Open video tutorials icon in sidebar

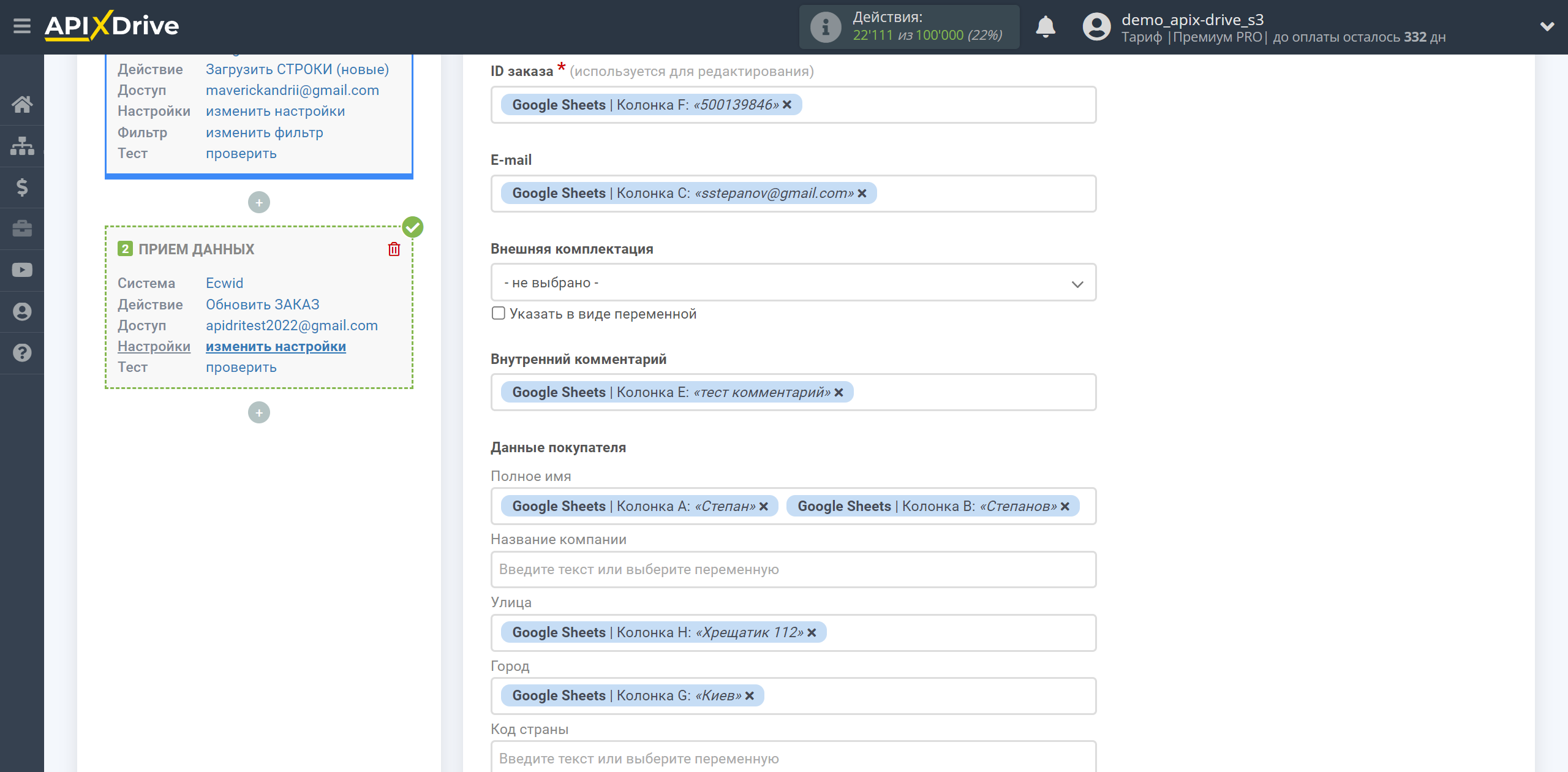click(x=22, y=270)
